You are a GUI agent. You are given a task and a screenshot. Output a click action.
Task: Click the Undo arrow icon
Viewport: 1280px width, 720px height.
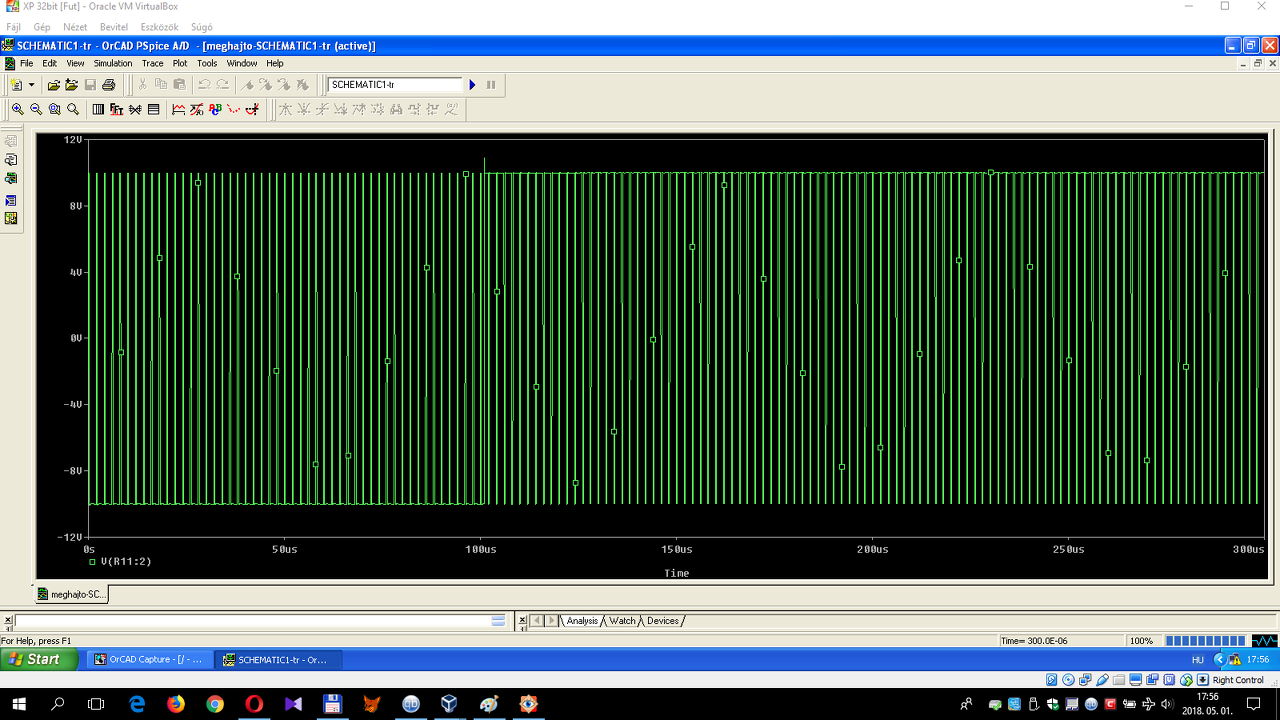pos(204,85)
